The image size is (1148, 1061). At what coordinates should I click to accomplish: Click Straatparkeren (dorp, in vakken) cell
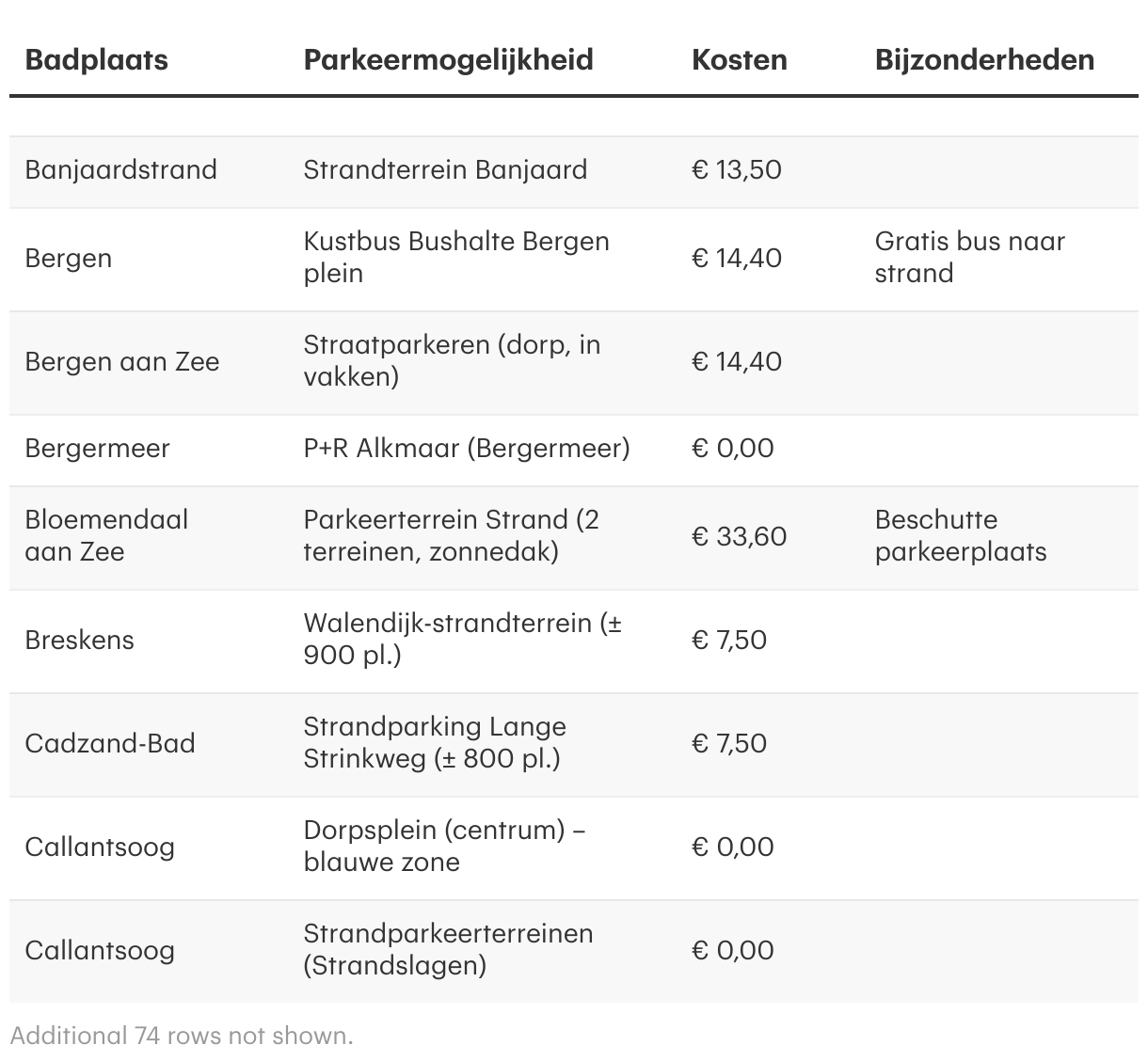452,360
